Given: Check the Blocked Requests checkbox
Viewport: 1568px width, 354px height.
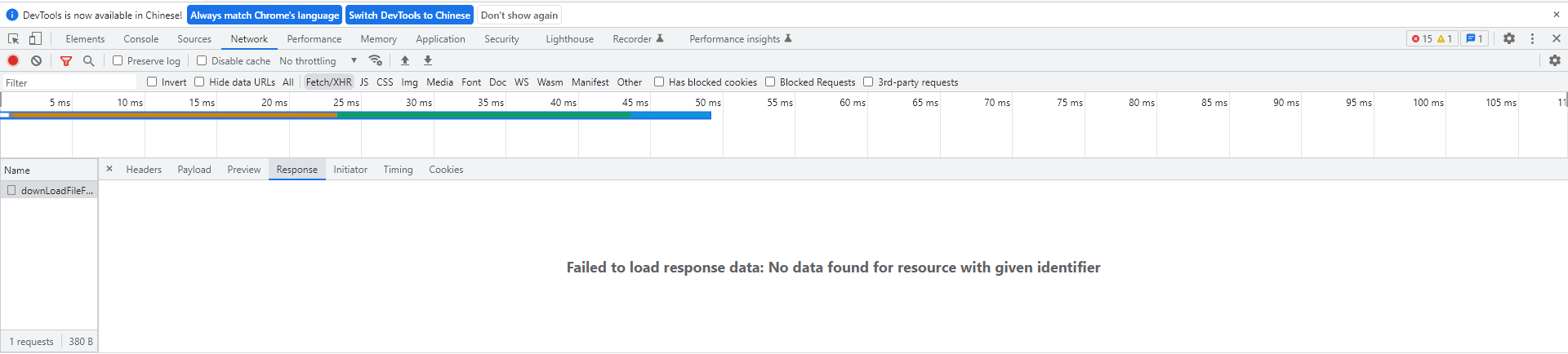Looking at the screenshot, I should (x=770, y=82).
